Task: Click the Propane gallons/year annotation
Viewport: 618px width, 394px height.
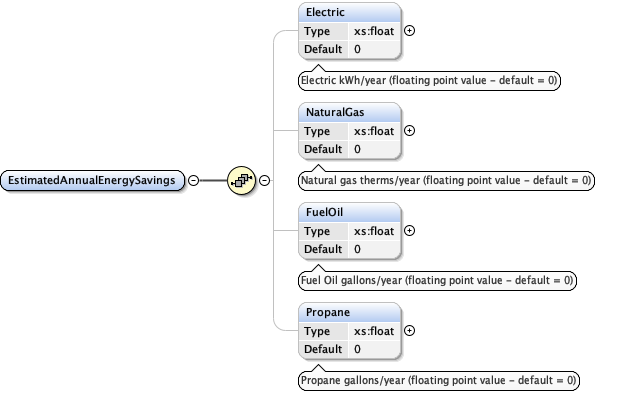Action: tap(439, 381)
